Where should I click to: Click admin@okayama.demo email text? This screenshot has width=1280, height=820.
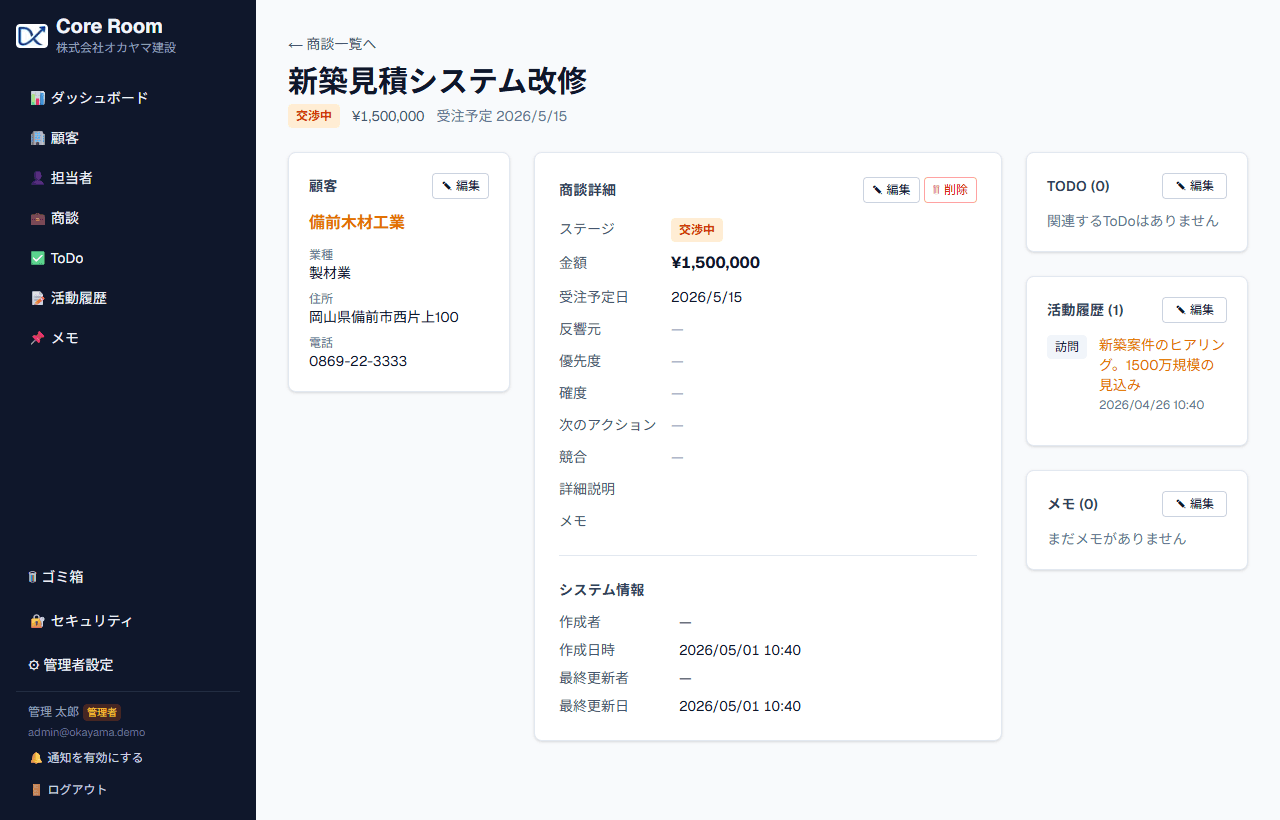pos(87,732)
